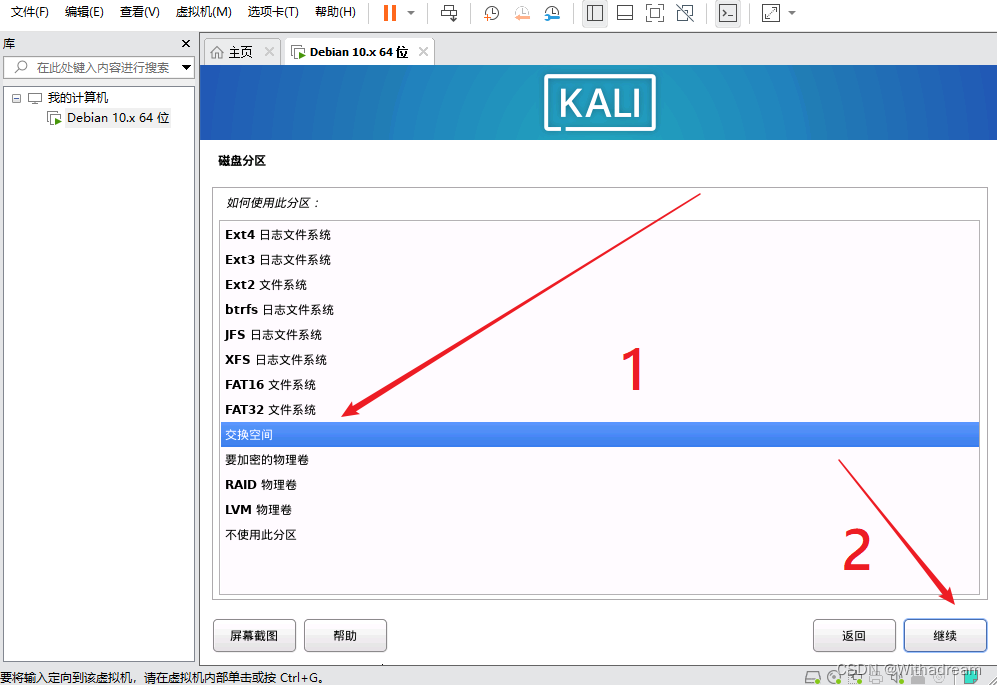This screenshot has width=997, height=685.
Task: Open the library search dropdown arrow
Action: (186, 67)
